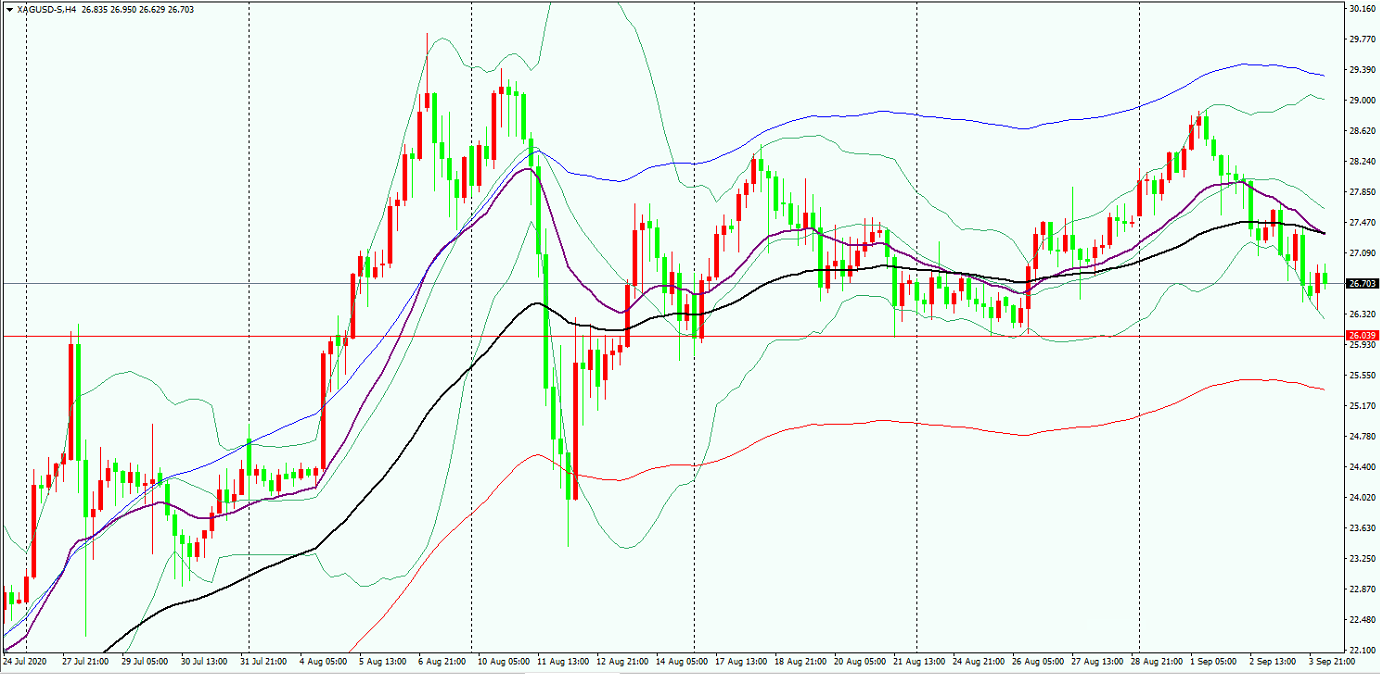Image resolution: width=1380 pixels, height=674 pixels.
Task: Click the 29.000 price axis label
Action: click(x=1361, y=100)
